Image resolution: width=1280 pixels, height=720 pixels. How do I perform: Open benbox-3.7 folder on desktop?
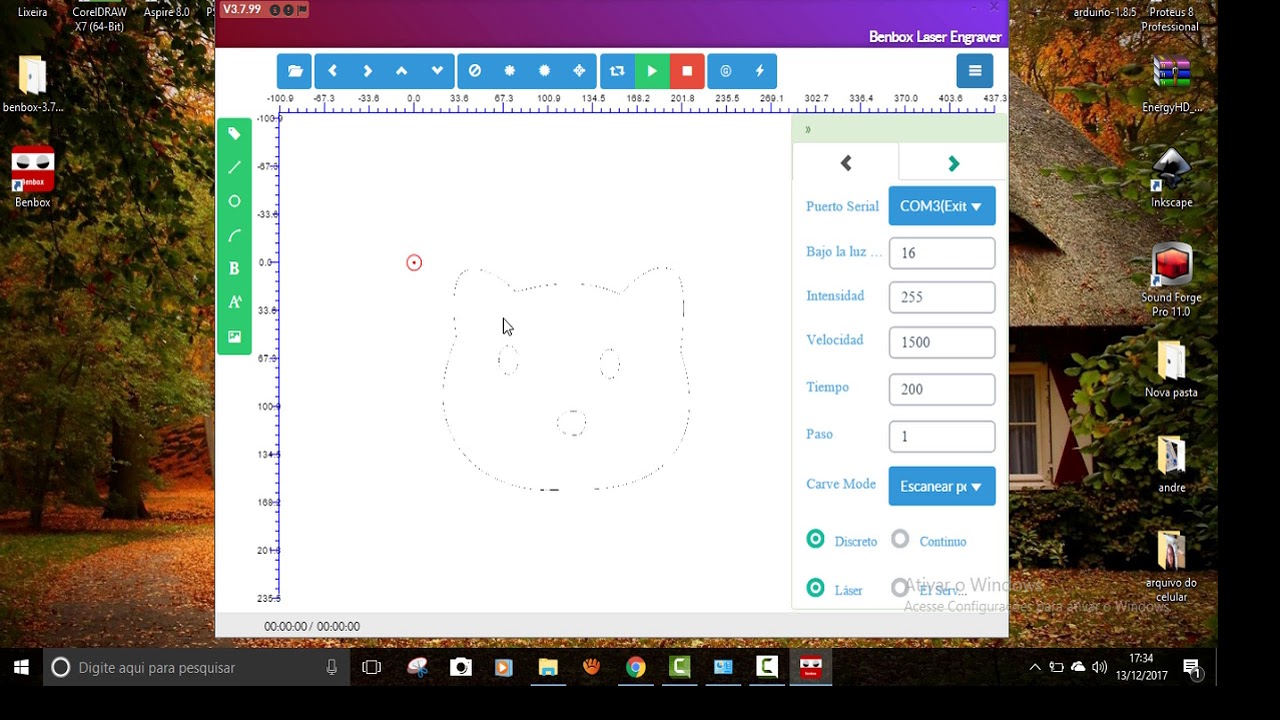[x=32, y=84]
